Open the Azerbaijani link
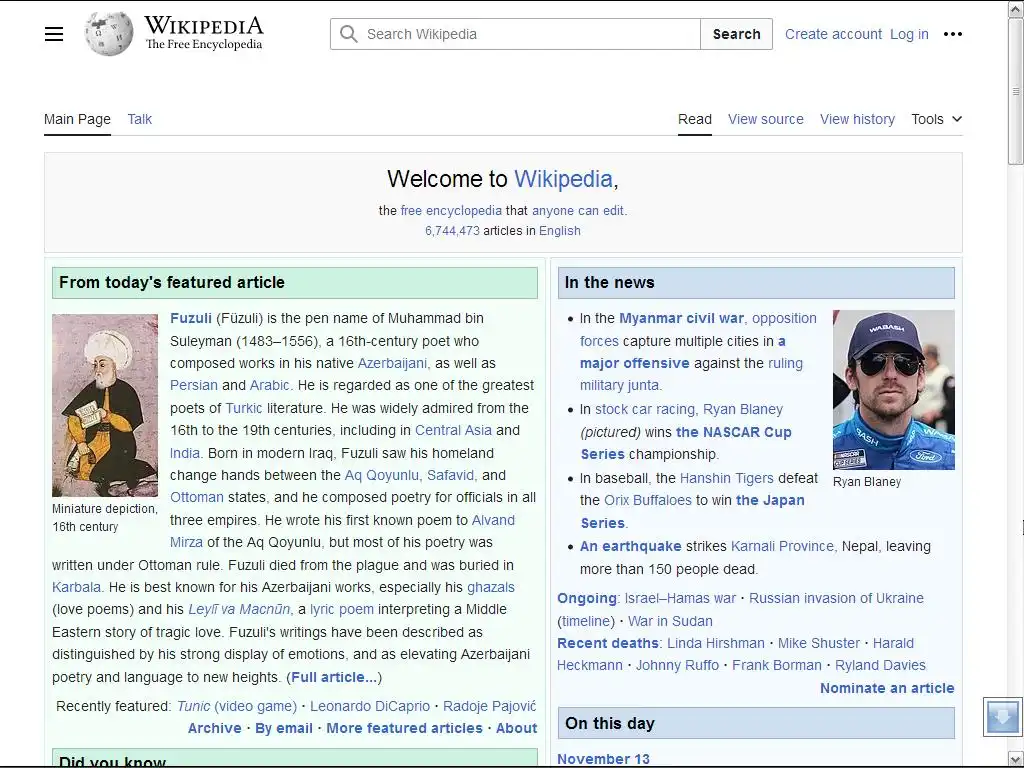The width and height of the screenshot is (1024, 768). [392, 363]
